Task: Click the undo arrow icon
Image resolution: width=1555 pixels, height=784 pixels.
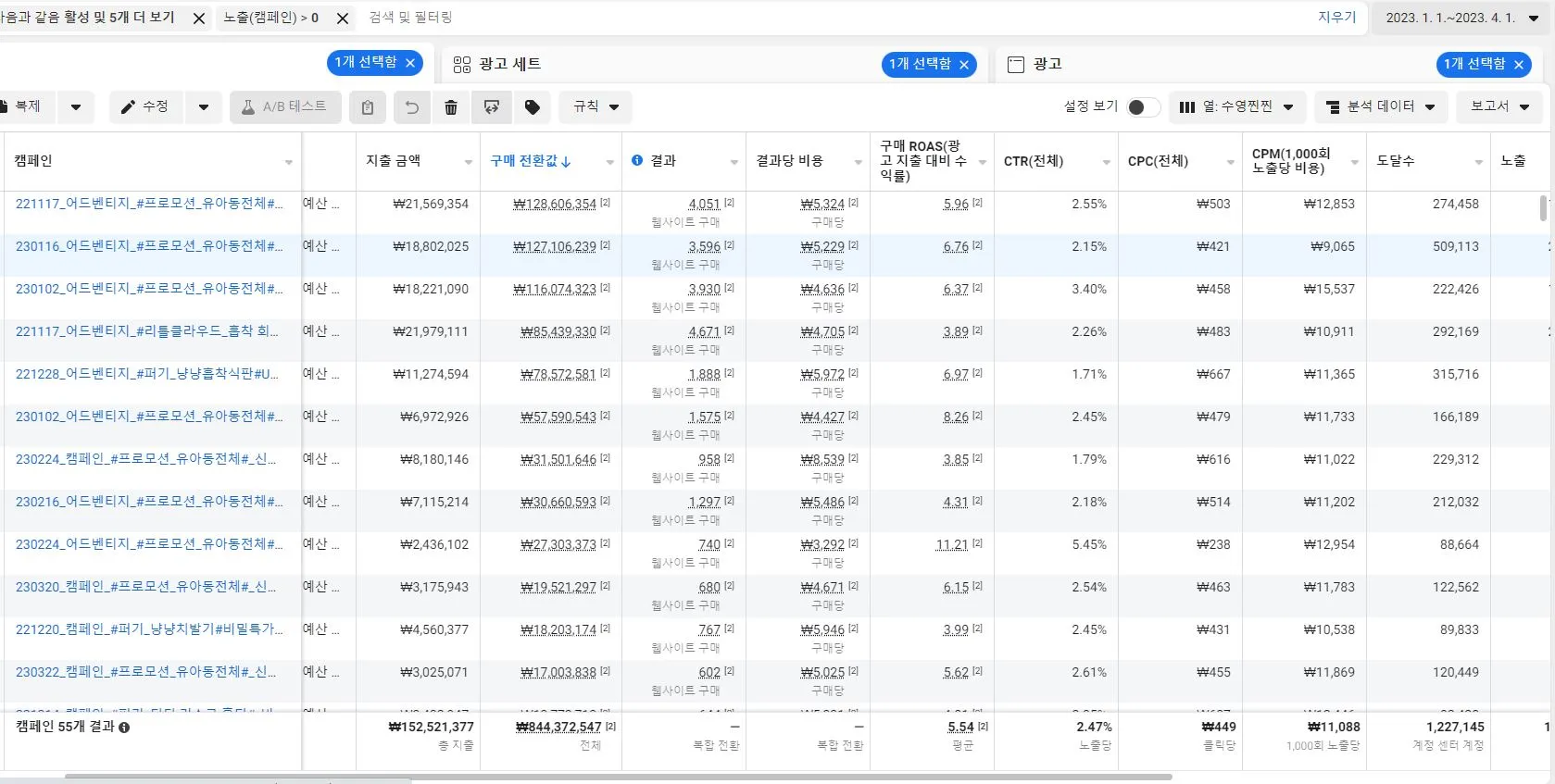Action: pyautogui.click(x=412, y=107)
